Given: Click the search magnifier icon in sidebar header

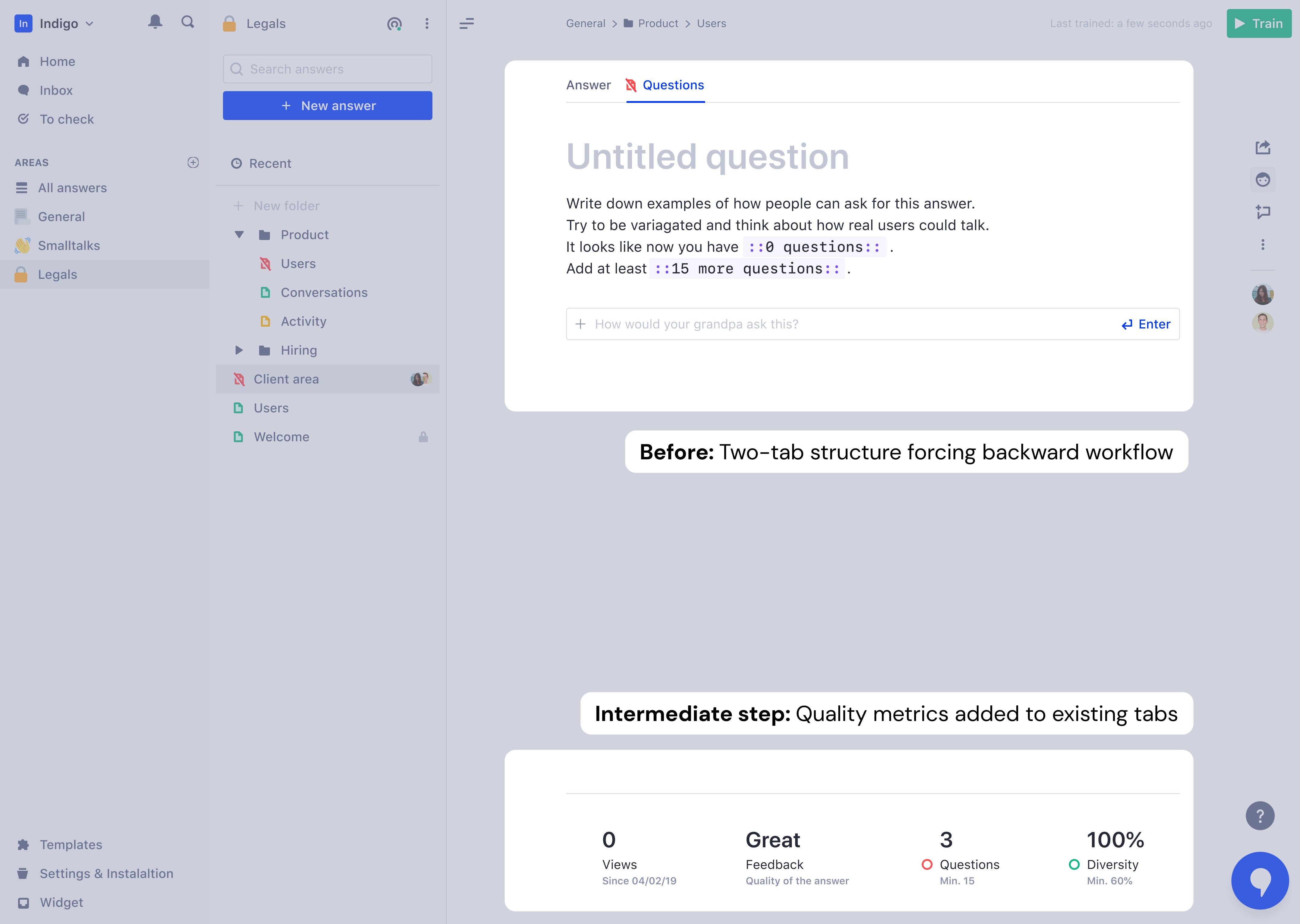Looking at the screenshot, I should [x=187, y=22].
